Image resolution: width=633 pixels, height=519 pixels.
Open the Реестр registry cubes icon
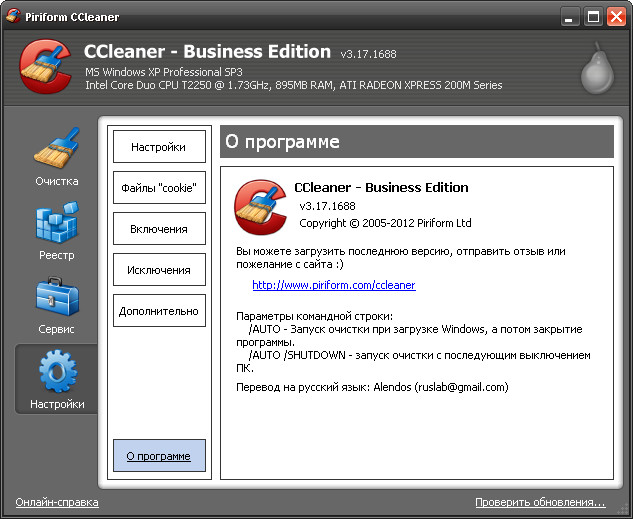point(56,224)
